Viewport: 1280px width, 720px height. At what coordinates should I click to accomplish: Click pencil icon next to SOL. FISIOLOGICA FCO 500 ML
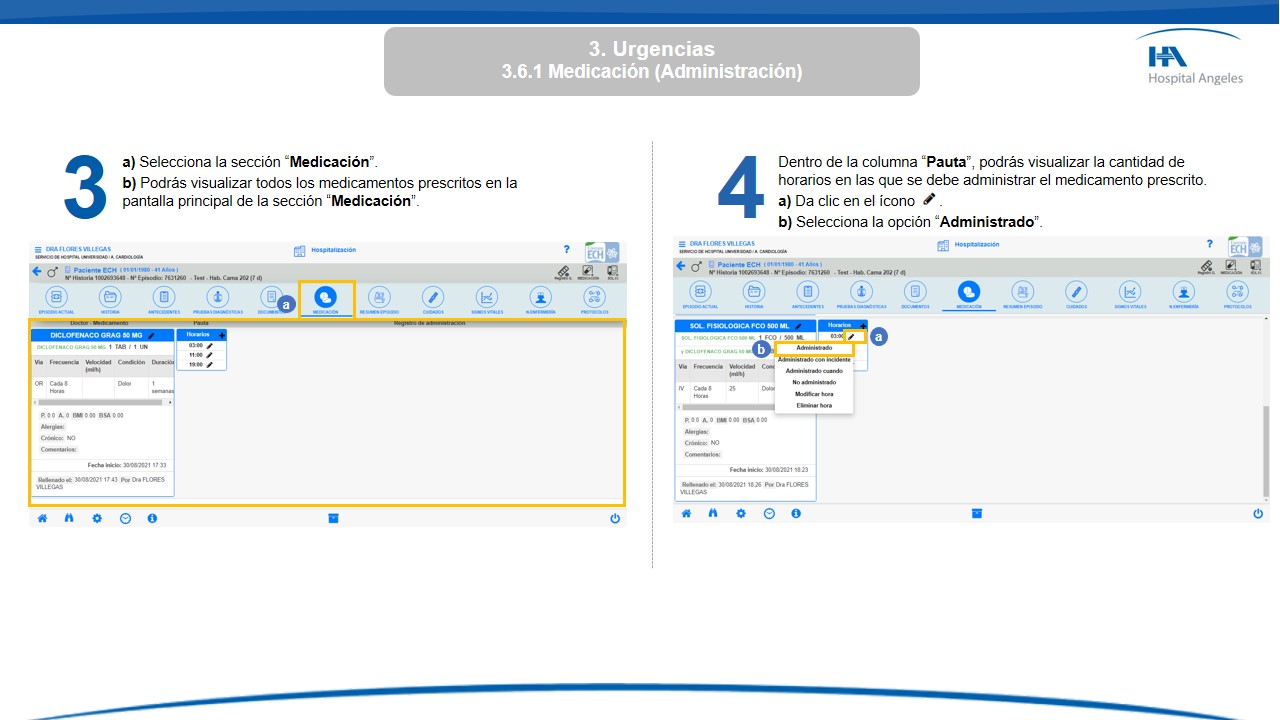click(x=798, y=326)
